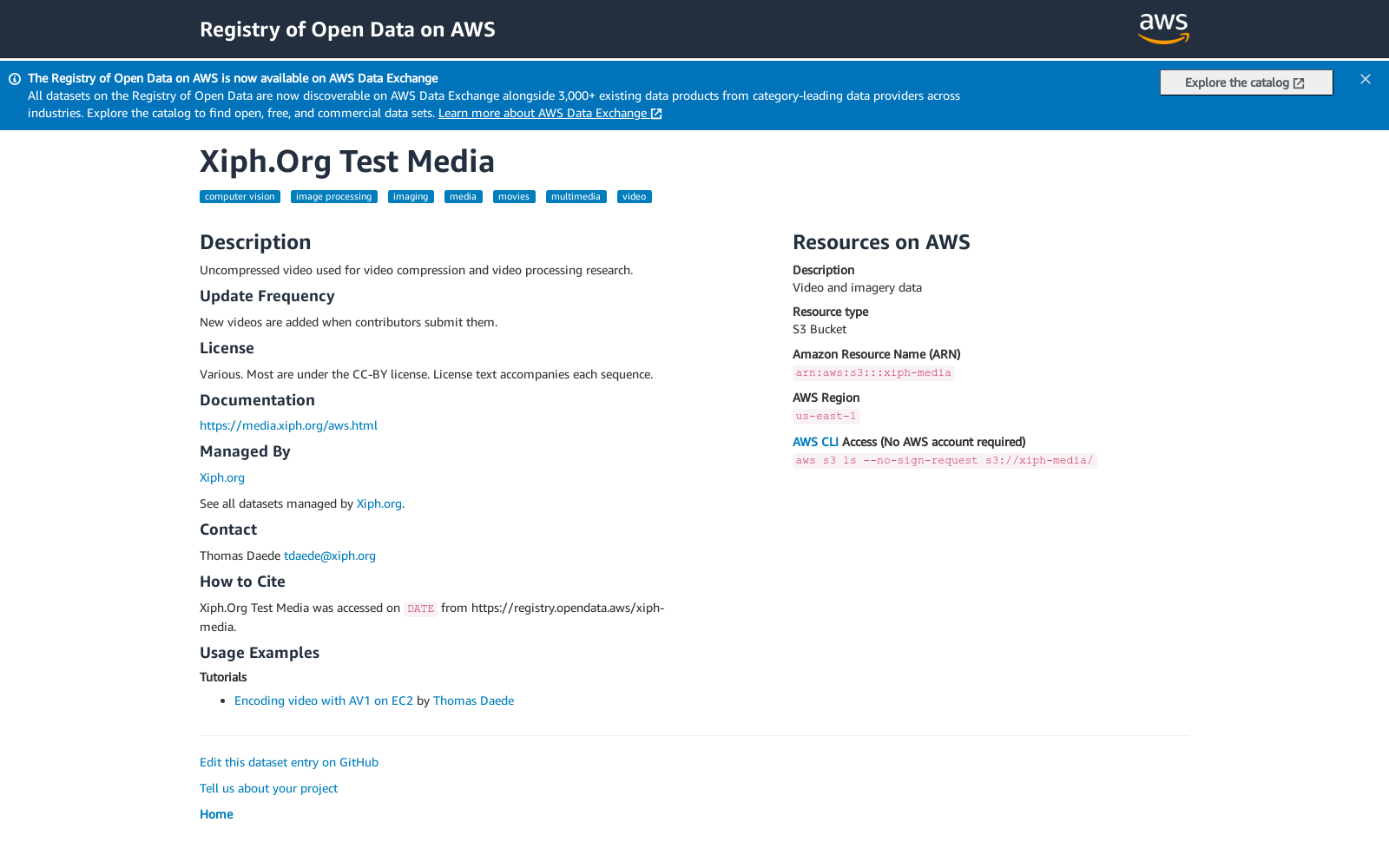Click the DATE placeholder in How to Cite

(420, 608)
